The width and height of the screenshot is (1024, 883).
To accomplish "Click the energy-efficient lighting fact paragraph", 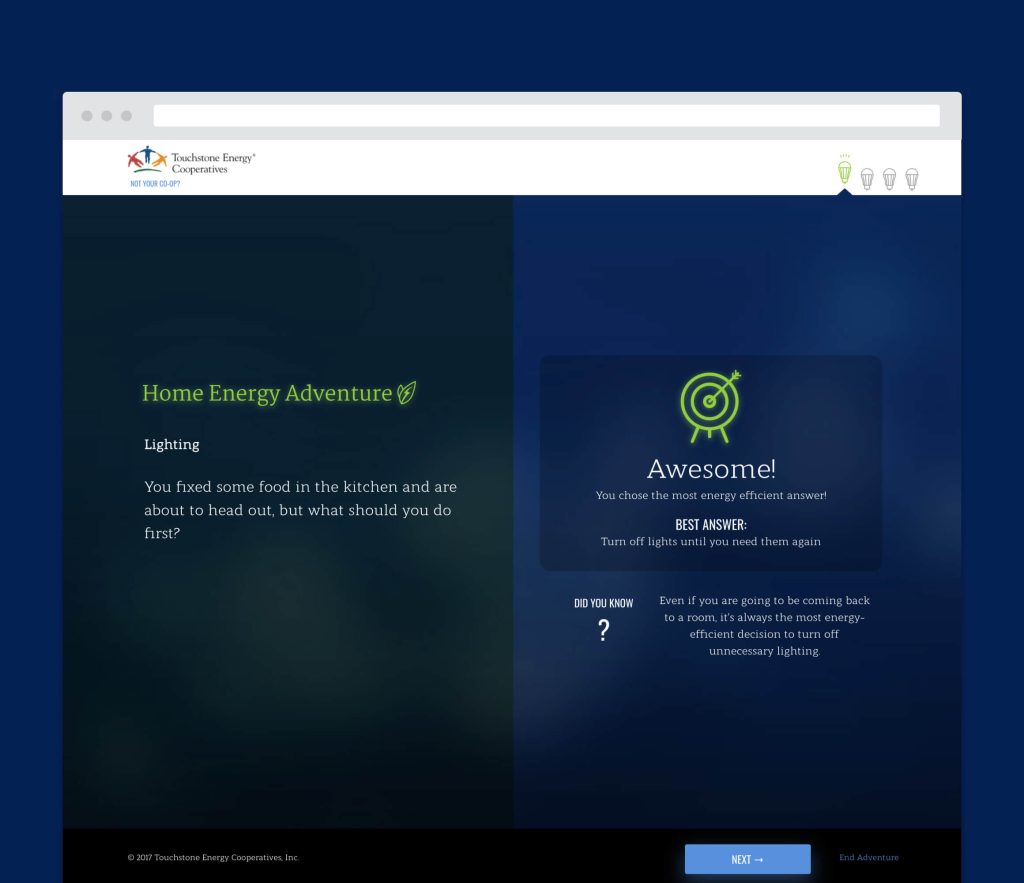I will (x=764, y=626).
